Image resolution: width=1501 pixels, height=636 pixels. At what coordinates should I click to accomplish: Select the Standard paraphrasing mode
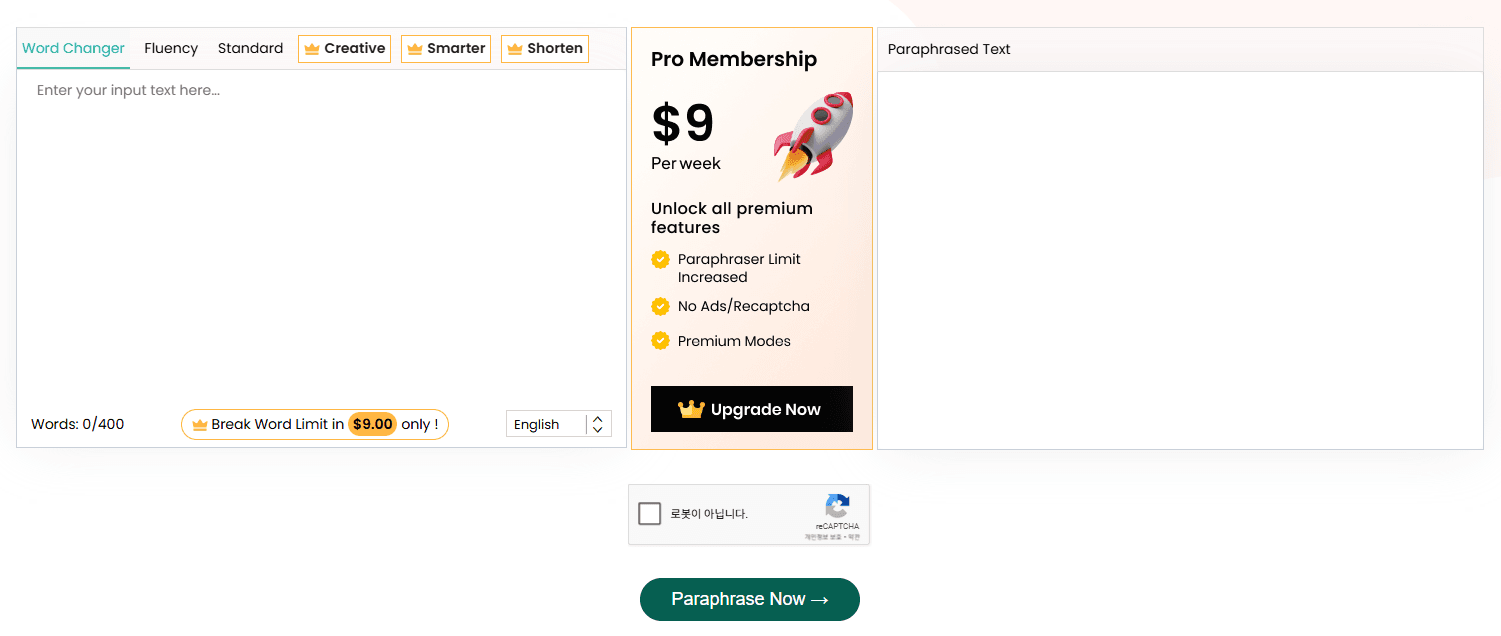point(250,48)
